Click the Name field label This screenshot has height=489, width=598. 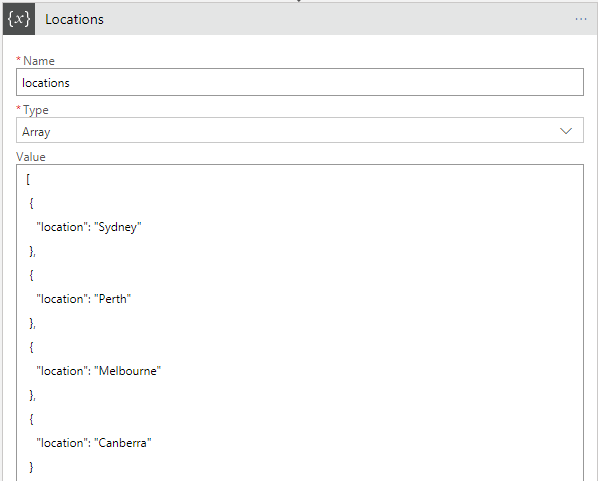pos(39,61)
